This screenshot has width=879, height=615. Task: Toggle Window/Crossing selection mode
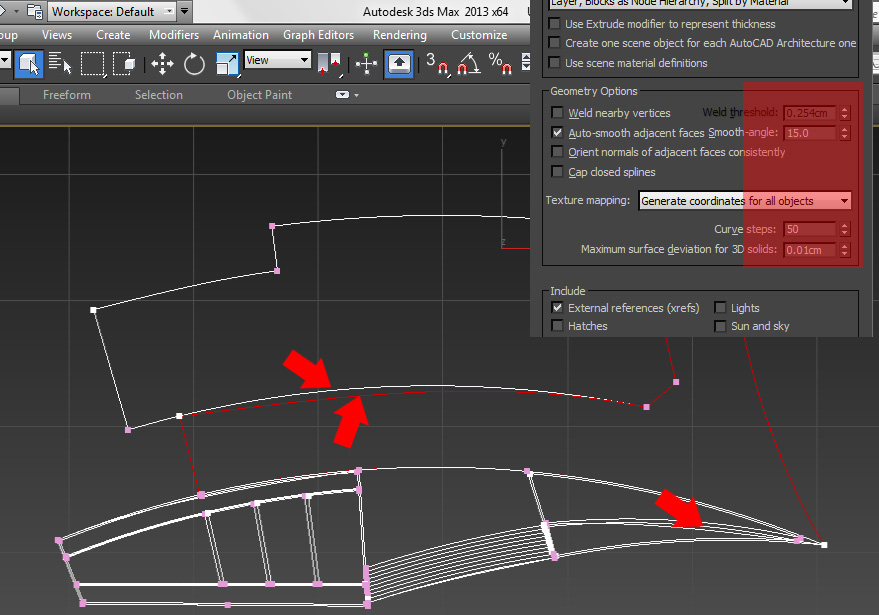(x=125, y=64)
